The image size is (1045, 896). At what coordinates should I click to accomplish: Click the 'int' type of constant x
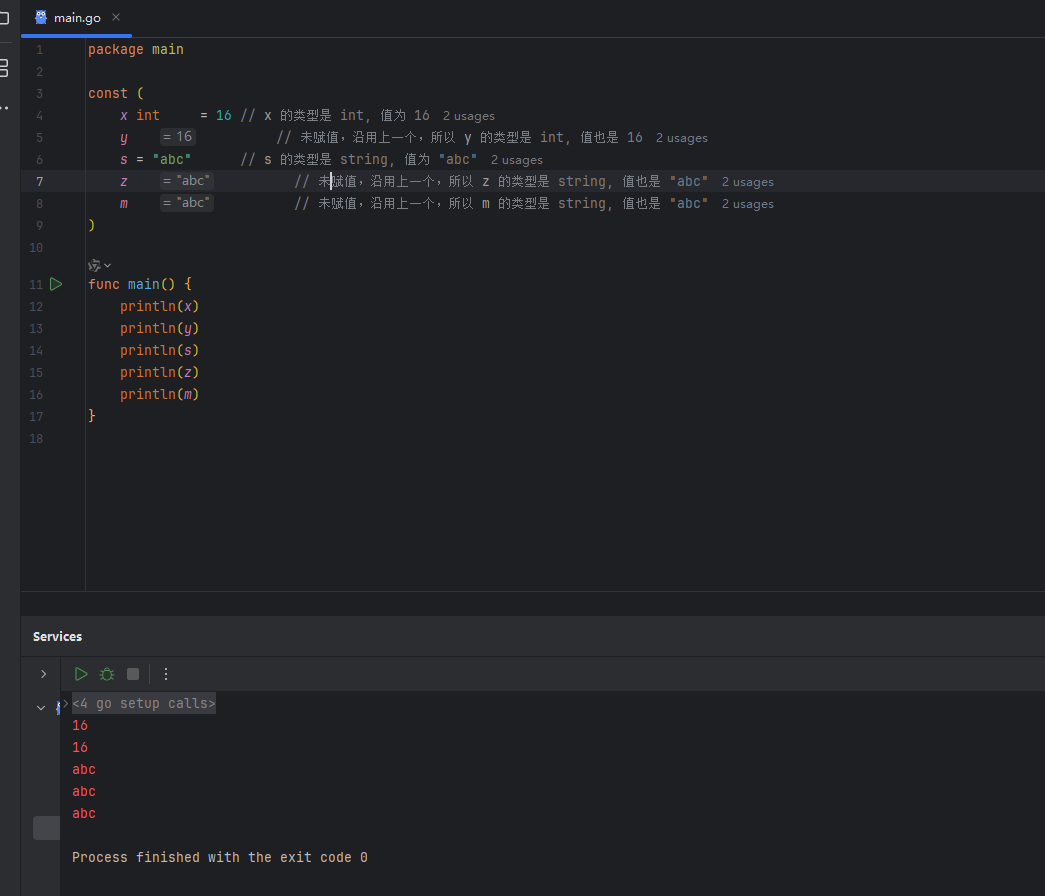pos(148,115)
